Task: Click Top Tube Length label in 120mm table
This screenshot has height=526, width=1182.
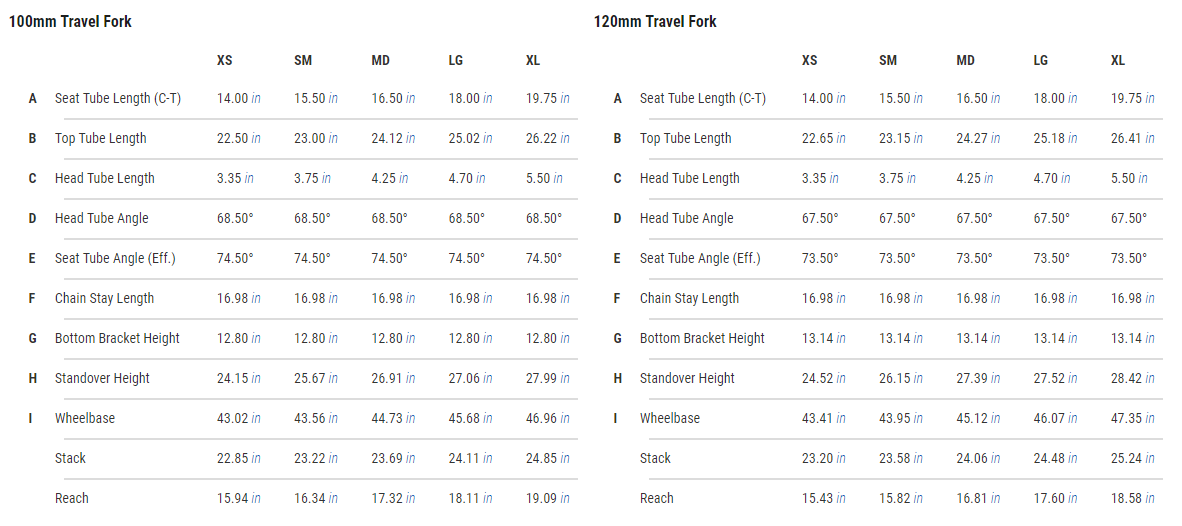Action: pos(685,138)
